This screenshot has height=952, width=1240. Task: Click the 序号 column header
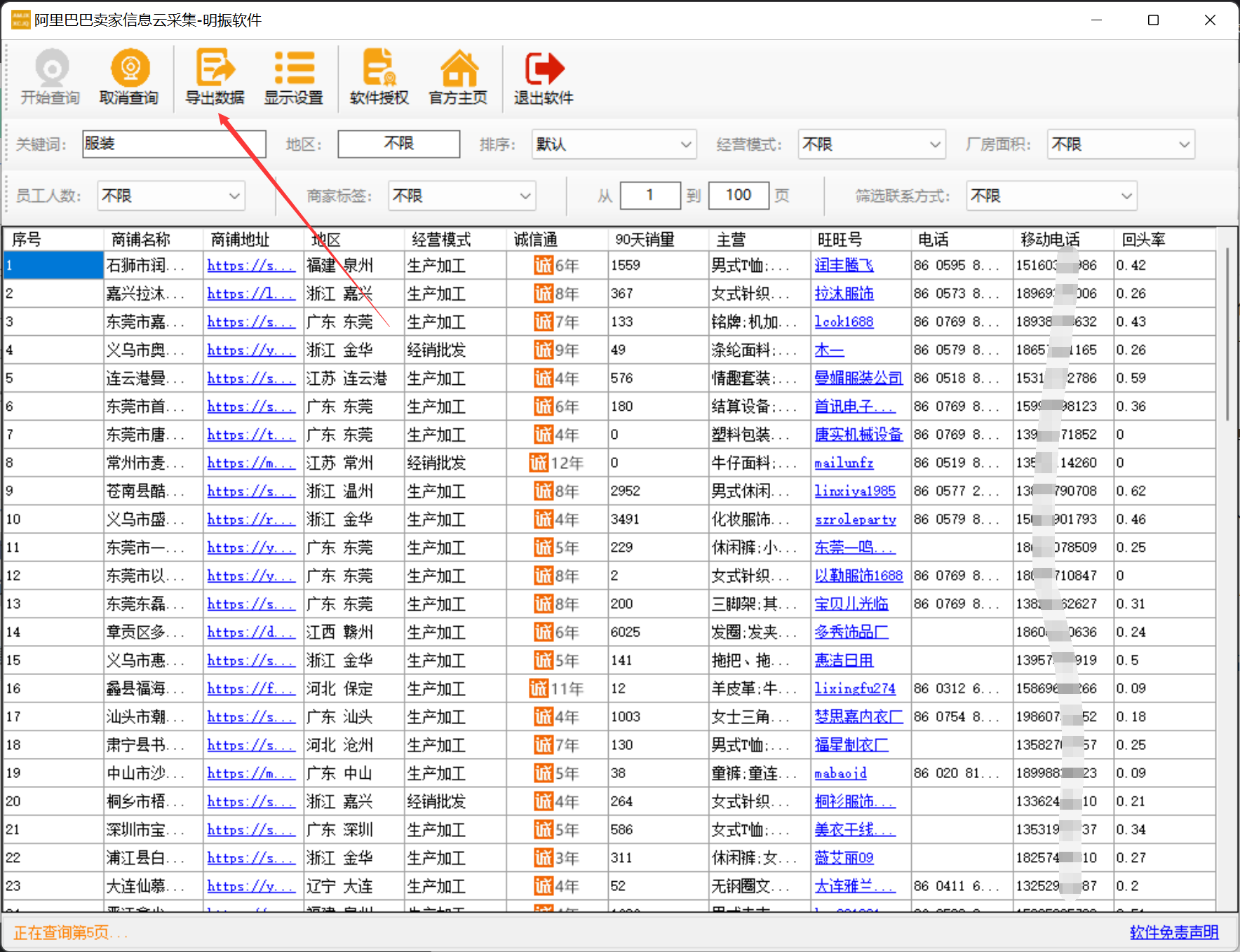coord(53,240)
